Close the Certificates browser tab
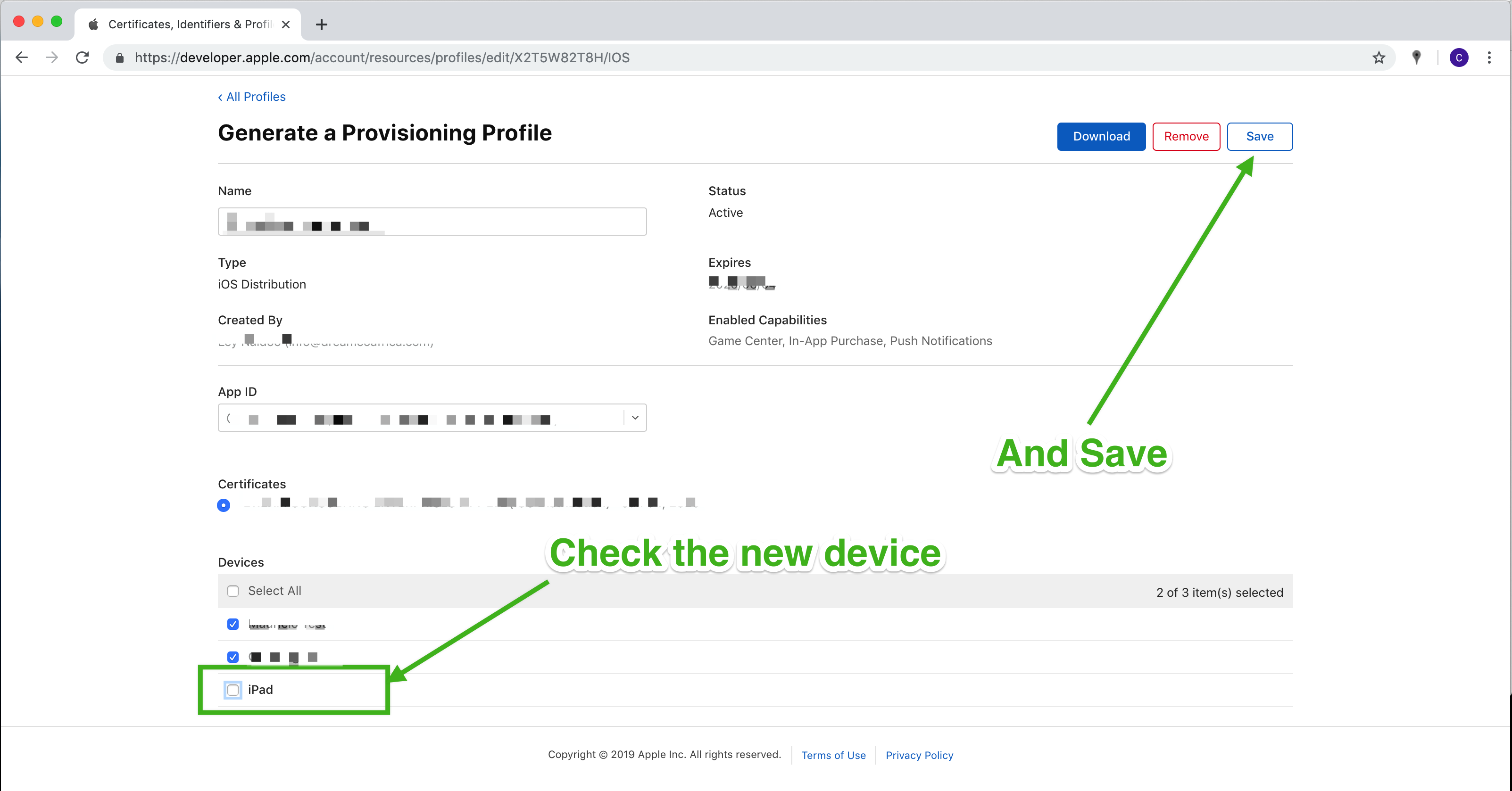This screenshot has height=791, width=1512. [286, 25]
